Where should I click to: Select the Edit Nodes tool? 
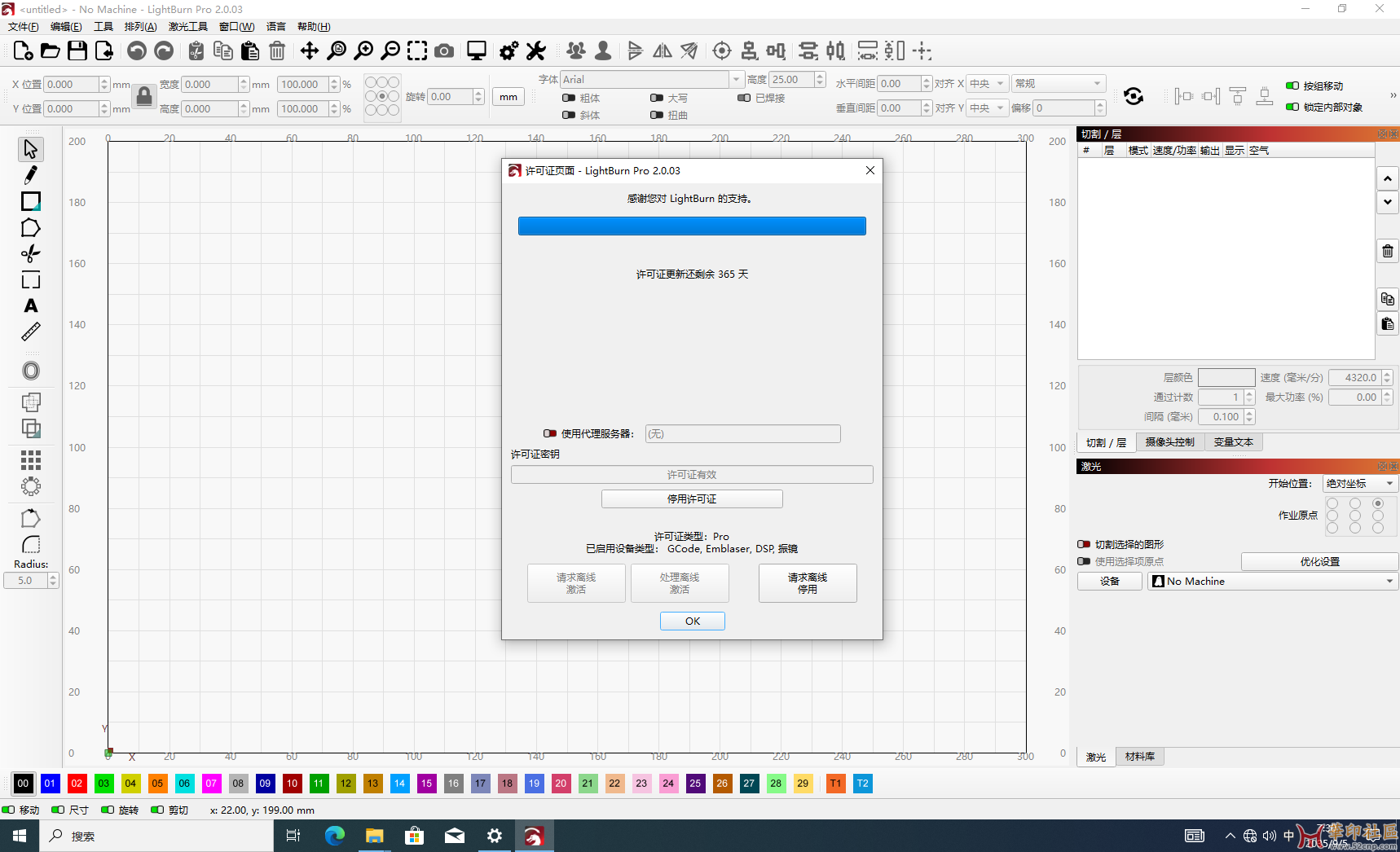point(30,254)
